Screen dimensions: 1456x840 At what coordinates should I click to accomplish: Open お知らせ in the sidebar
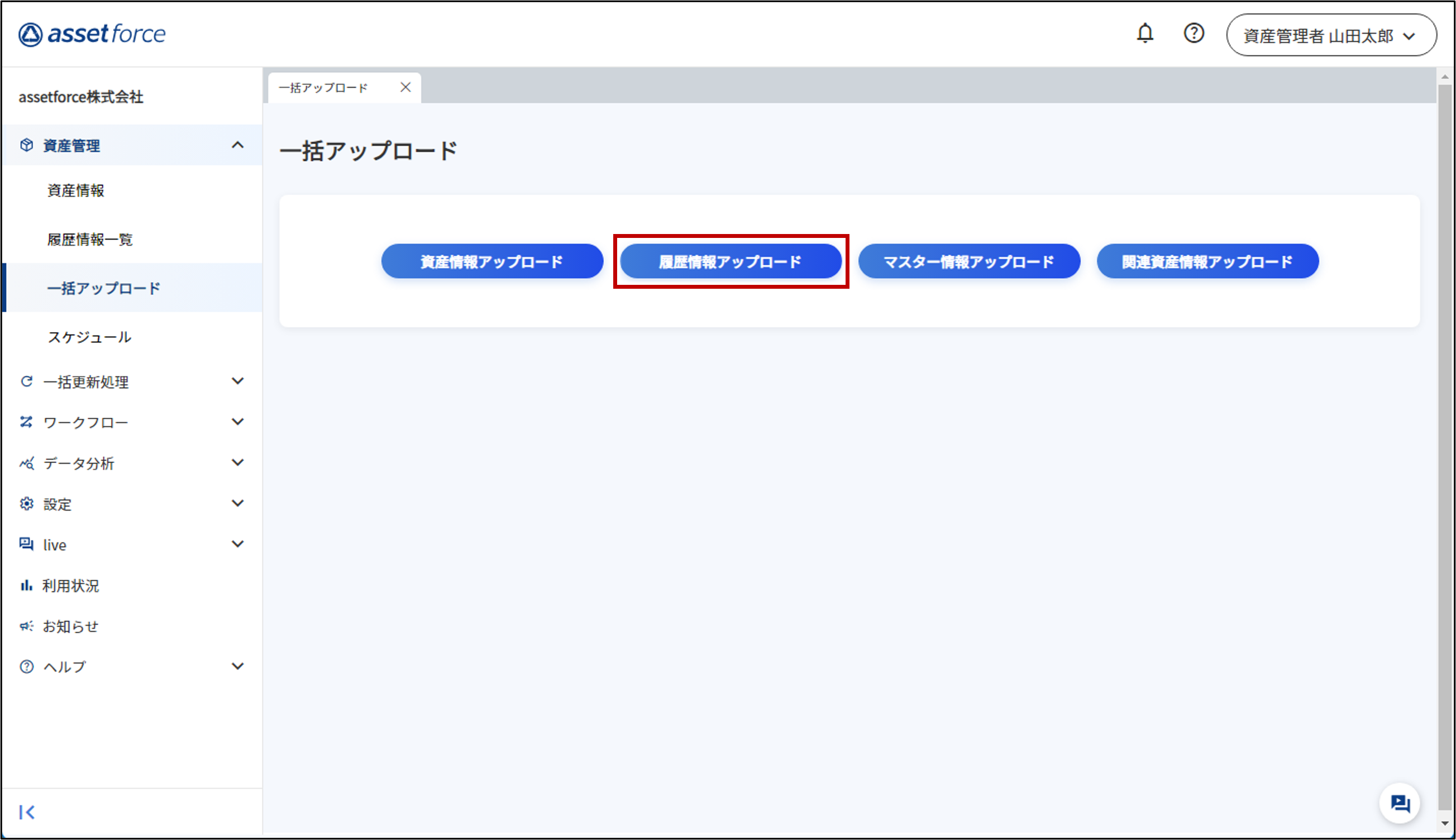tap(70, 626)
